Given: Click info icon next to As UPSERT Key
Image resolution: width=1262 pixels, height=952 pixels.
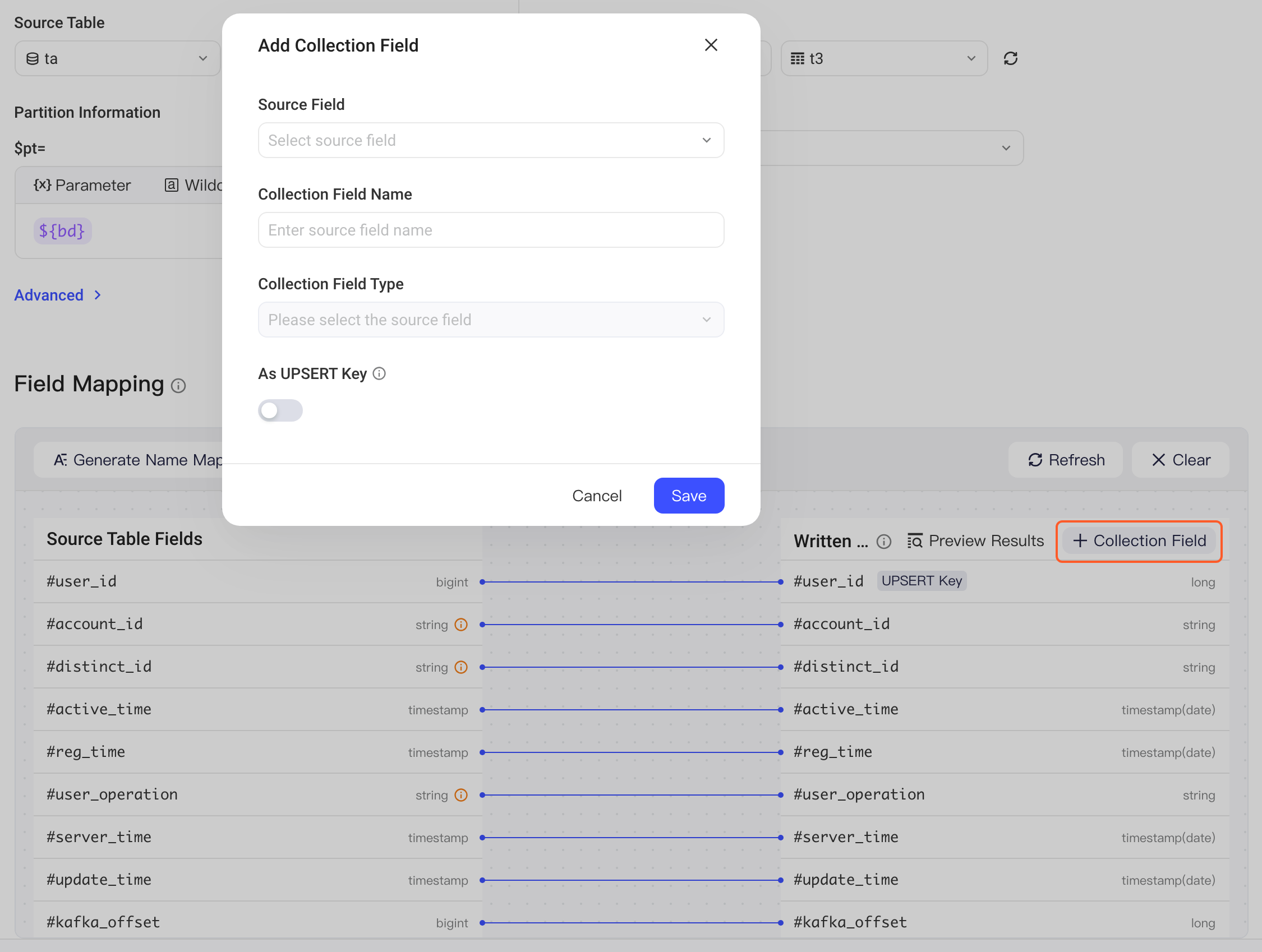Looking at the screenshot, I should coord(379,373).
